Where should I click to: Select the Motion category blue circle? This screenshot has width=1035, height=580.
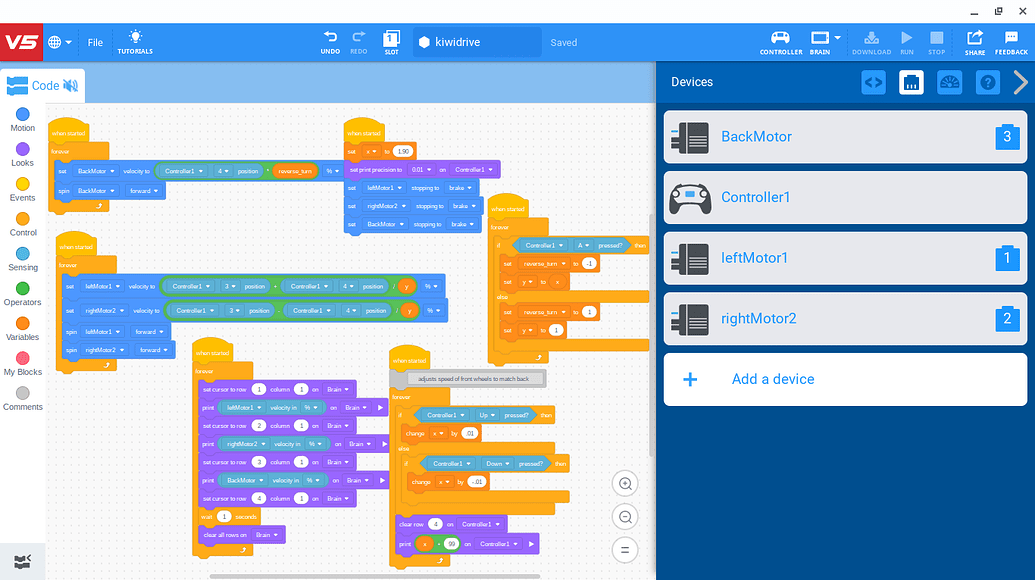click(22, 114)
